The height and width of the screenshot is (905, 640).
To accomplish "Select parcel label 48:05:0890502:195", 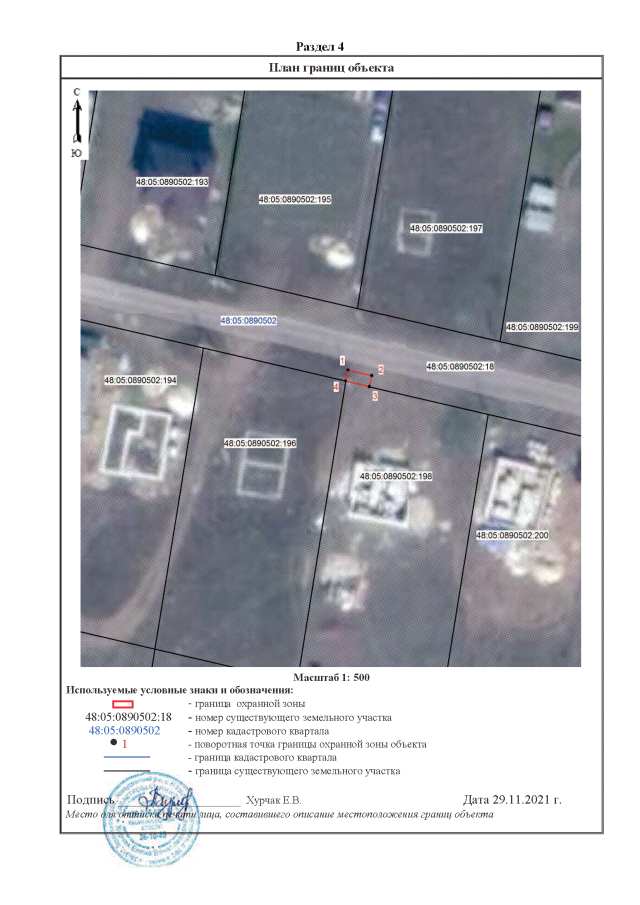I will tap(294, 200).
